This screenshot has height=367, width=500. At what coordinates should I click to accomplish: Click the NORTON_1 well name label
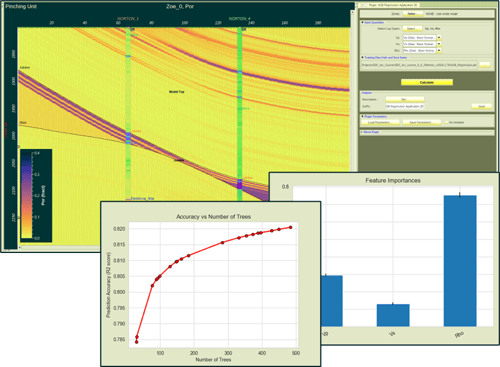128,19
